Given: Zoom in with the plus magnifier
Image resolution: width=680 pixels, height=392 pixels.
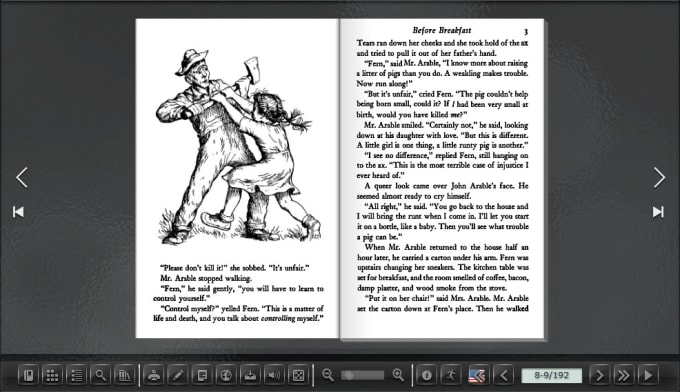Looking at the screenshot, I should [398, 375].
